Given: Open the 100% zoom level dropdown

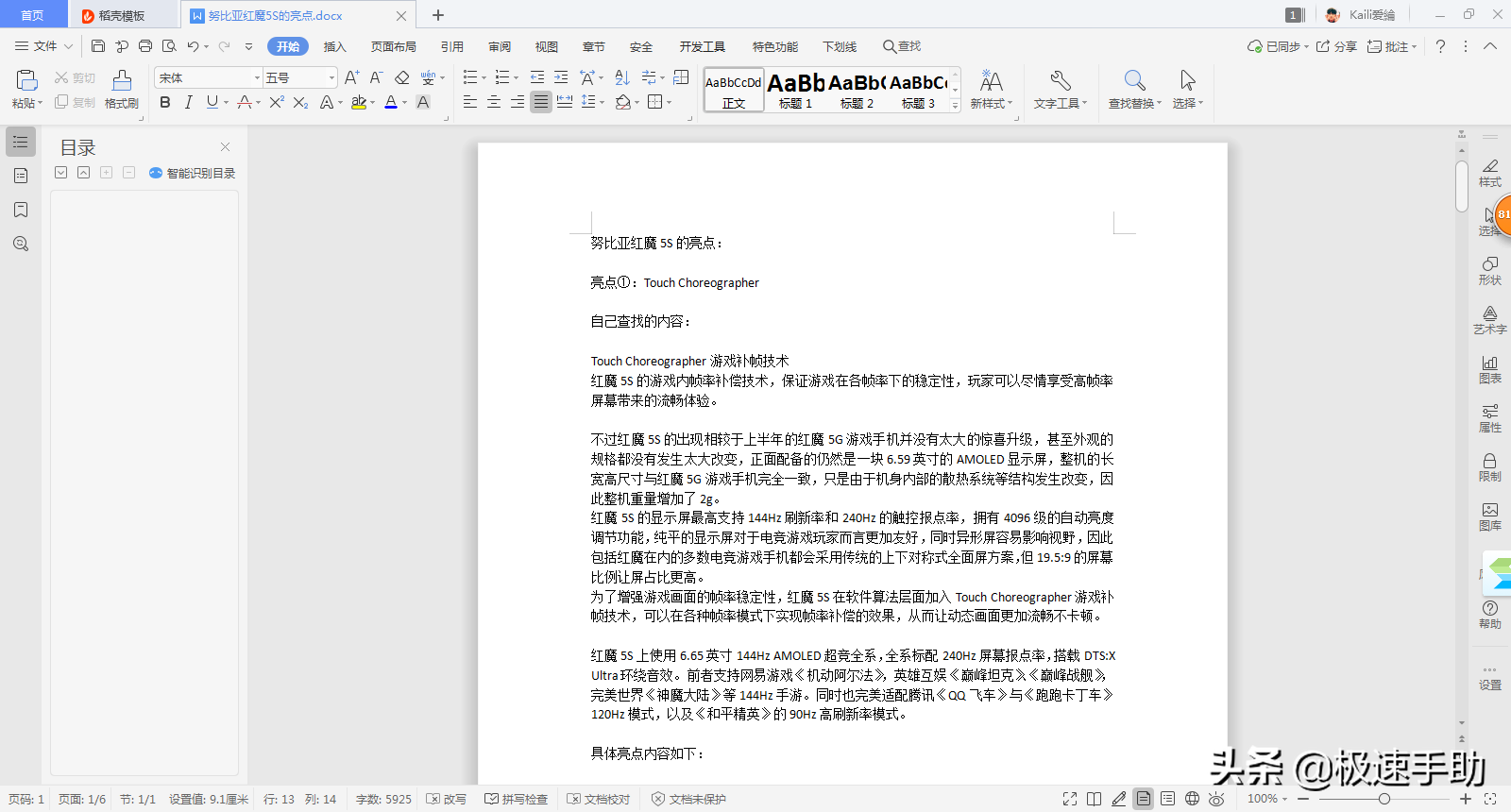Looking at the screenshot, I should click(x=1266, y=799).
